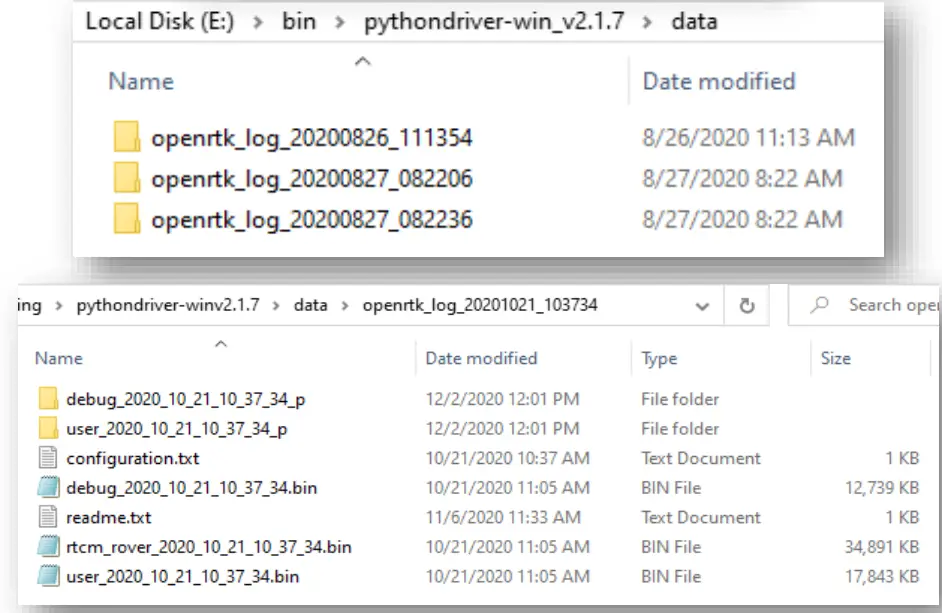Click the debug_2020_10_21_10_37_34_p folder icon
Viewport: 942px width, 613px height.
pos(48,399)
